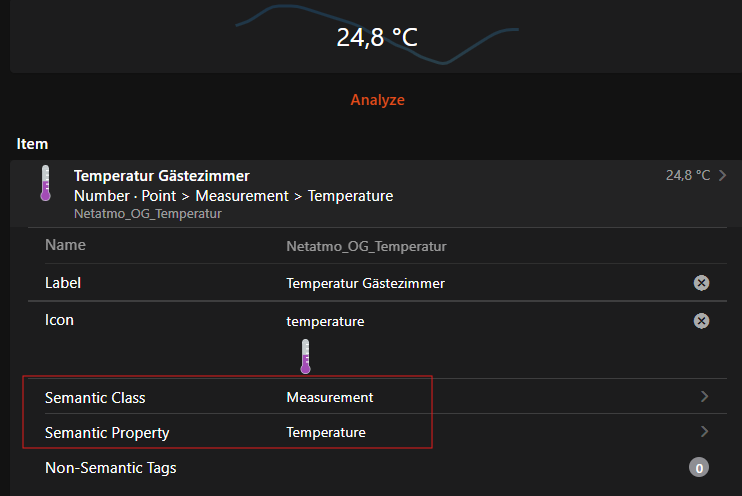This screenshot has width=742, height=496.
Task: Open the Non-Semantic Tags row
Action: point(377,468)
